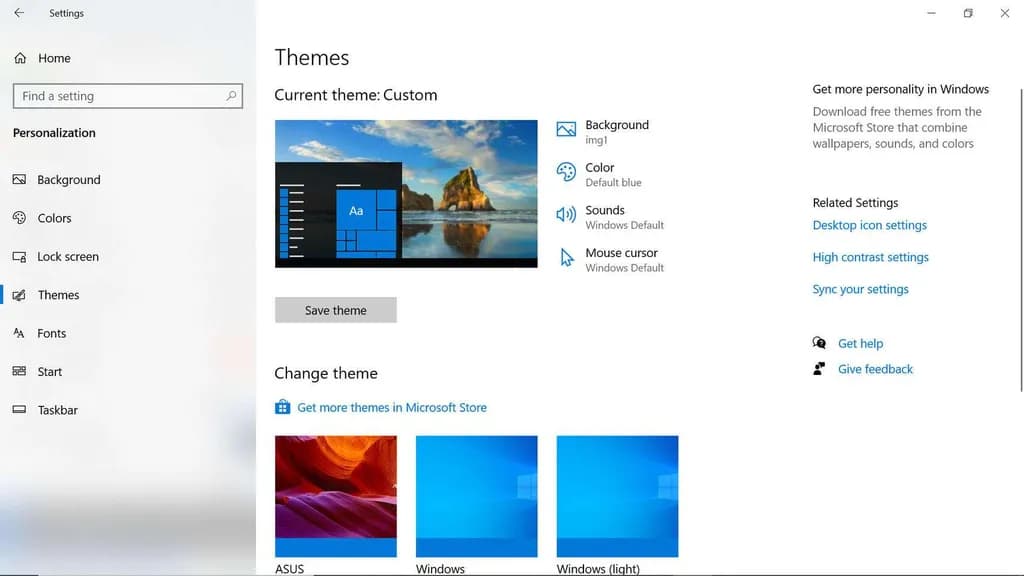Click the Background picture icon in theme details
Image resolution: width=1024 pixels, height=576 pixels.
tap(566, 130)
